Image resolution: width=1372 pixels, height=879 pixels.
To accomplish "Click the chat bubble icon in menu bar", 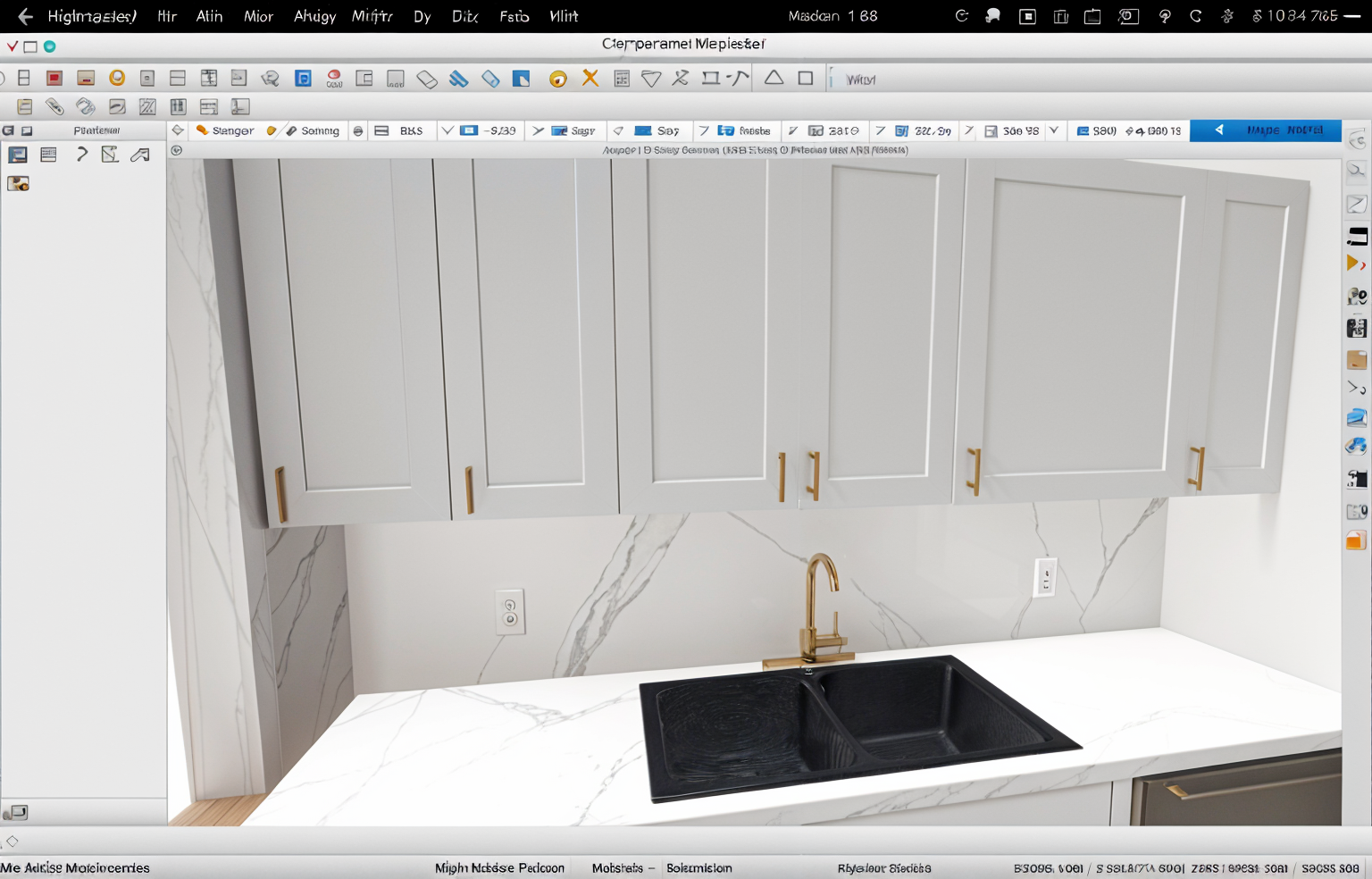I will tap(992, 16).
